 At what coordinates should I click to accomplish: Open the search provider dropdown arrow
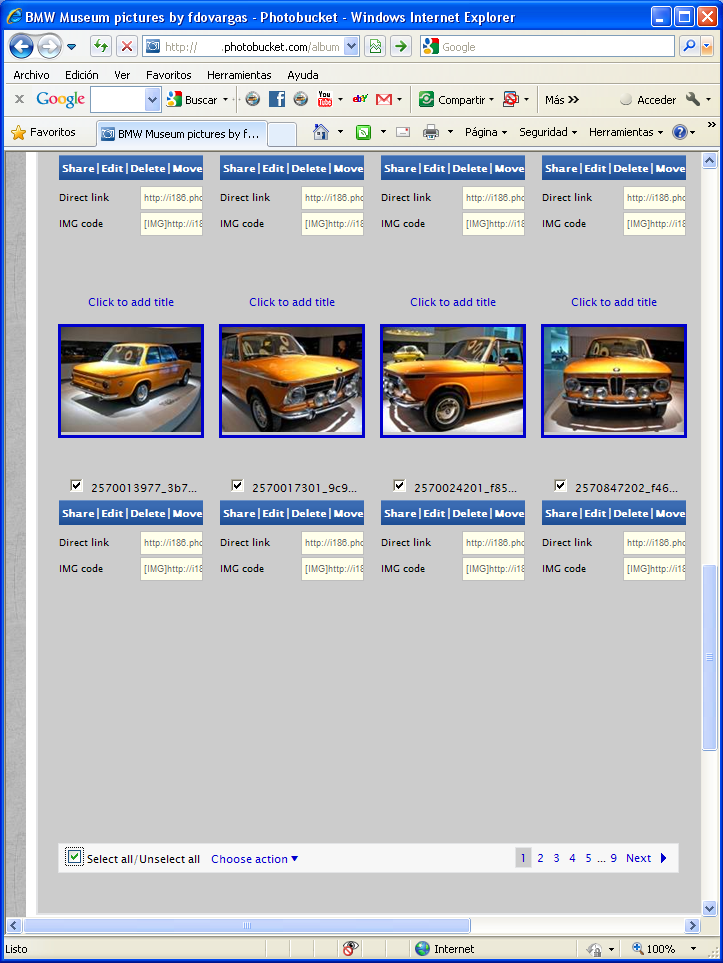[706, 46]
